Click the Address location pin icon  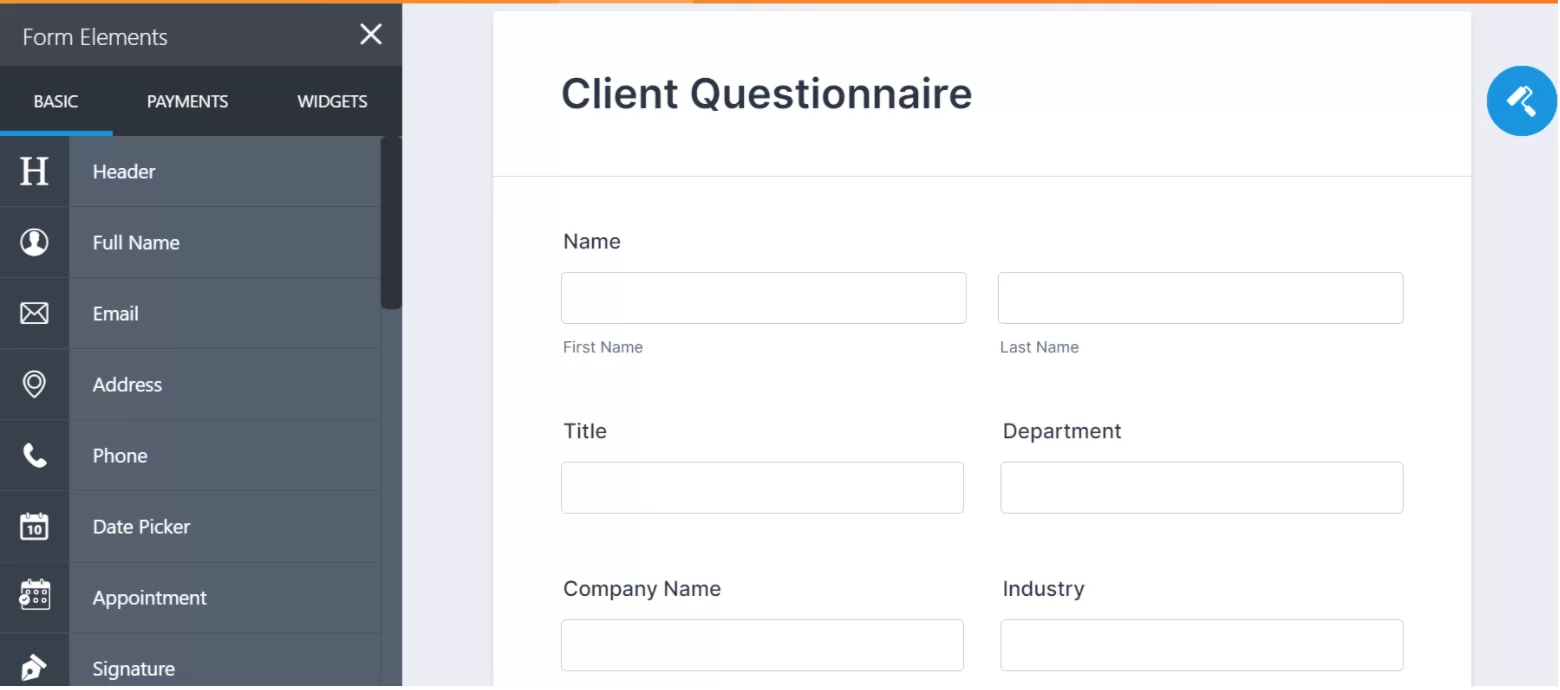pyautogui.click(x=34, y=384)
